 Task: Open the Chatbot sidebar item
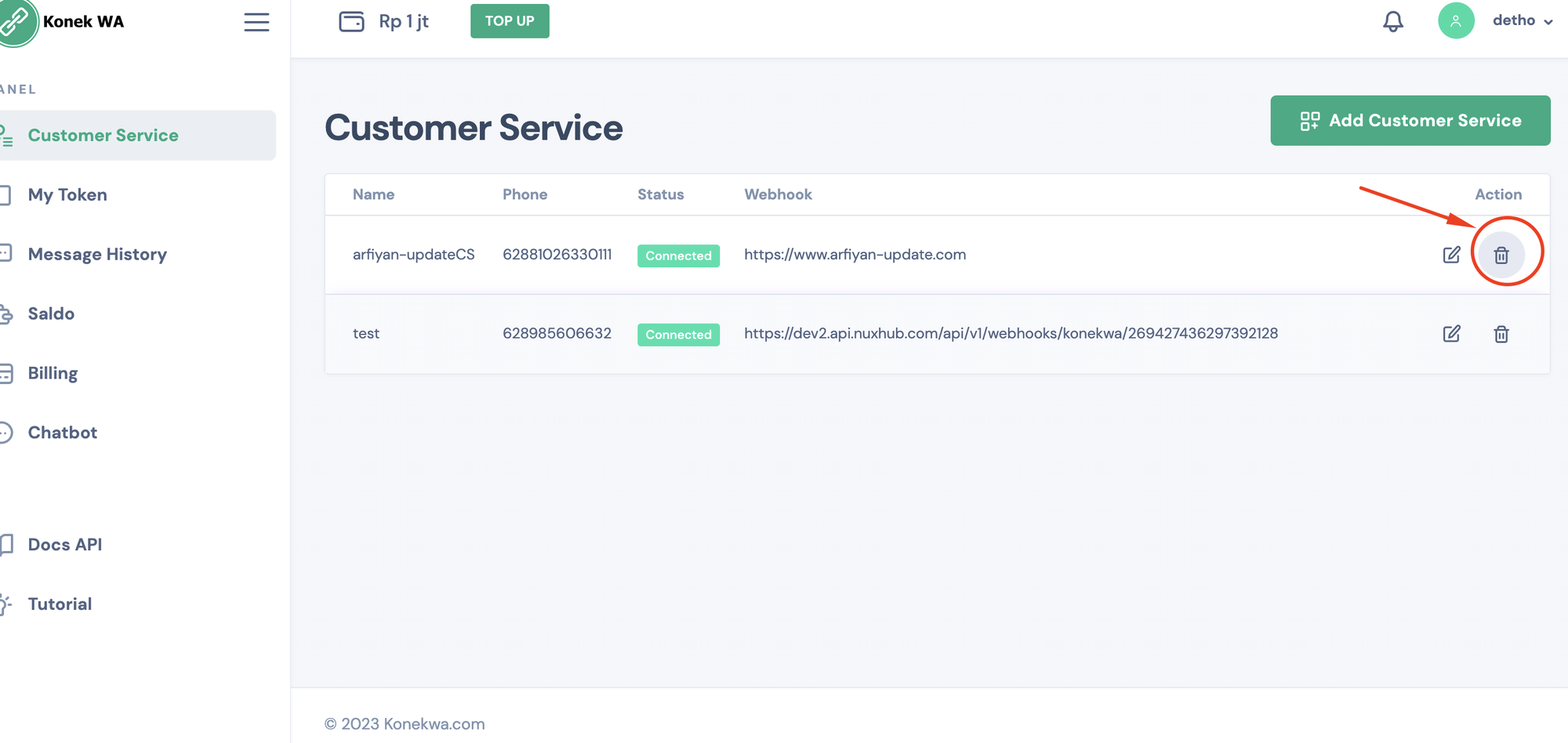click(x=63, y=433)
